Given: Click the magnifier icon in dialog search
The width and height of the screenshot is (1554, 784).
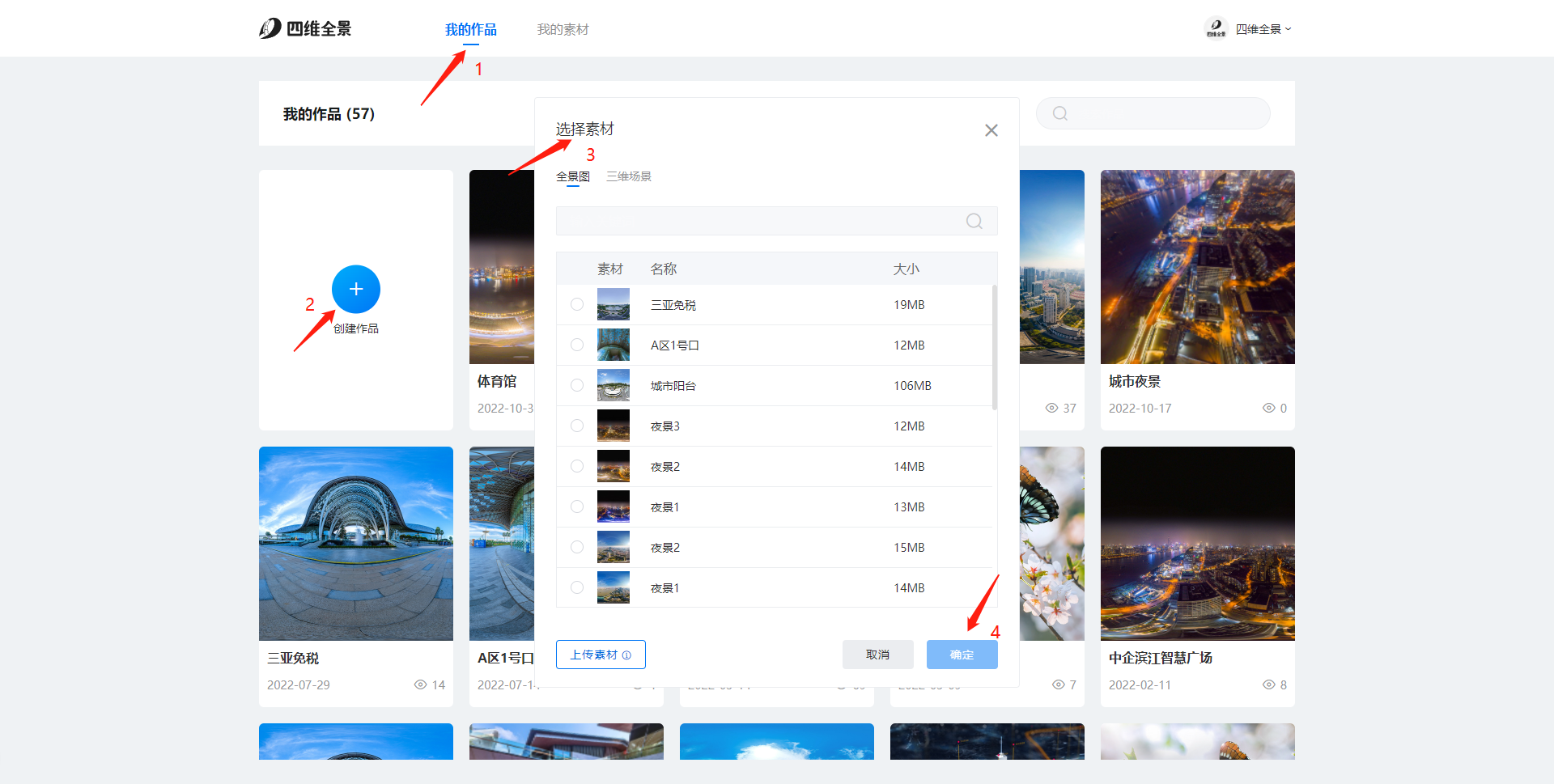Looking at the screenshot, I should (x=974, y=221).
